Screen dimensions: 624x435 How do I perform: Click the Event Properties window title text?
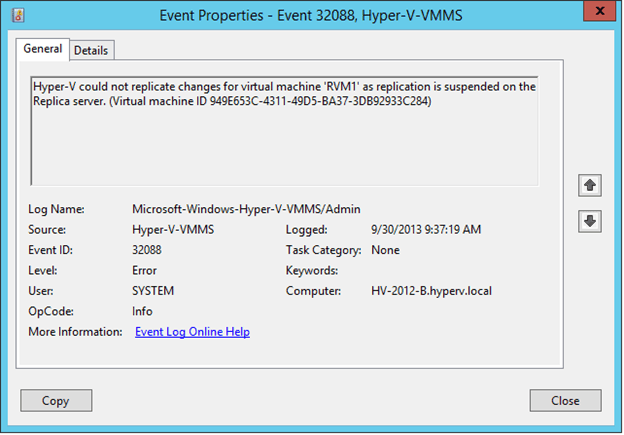point(311,16)
